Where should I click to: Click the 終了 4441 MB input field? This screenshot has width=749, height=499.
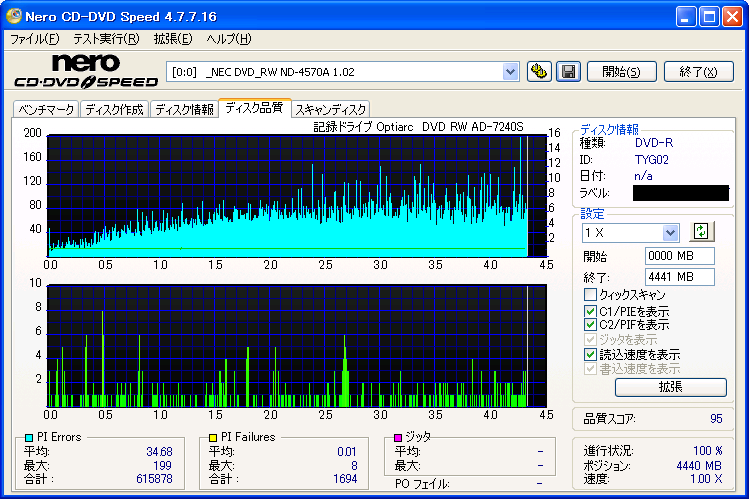pos(680,277)
